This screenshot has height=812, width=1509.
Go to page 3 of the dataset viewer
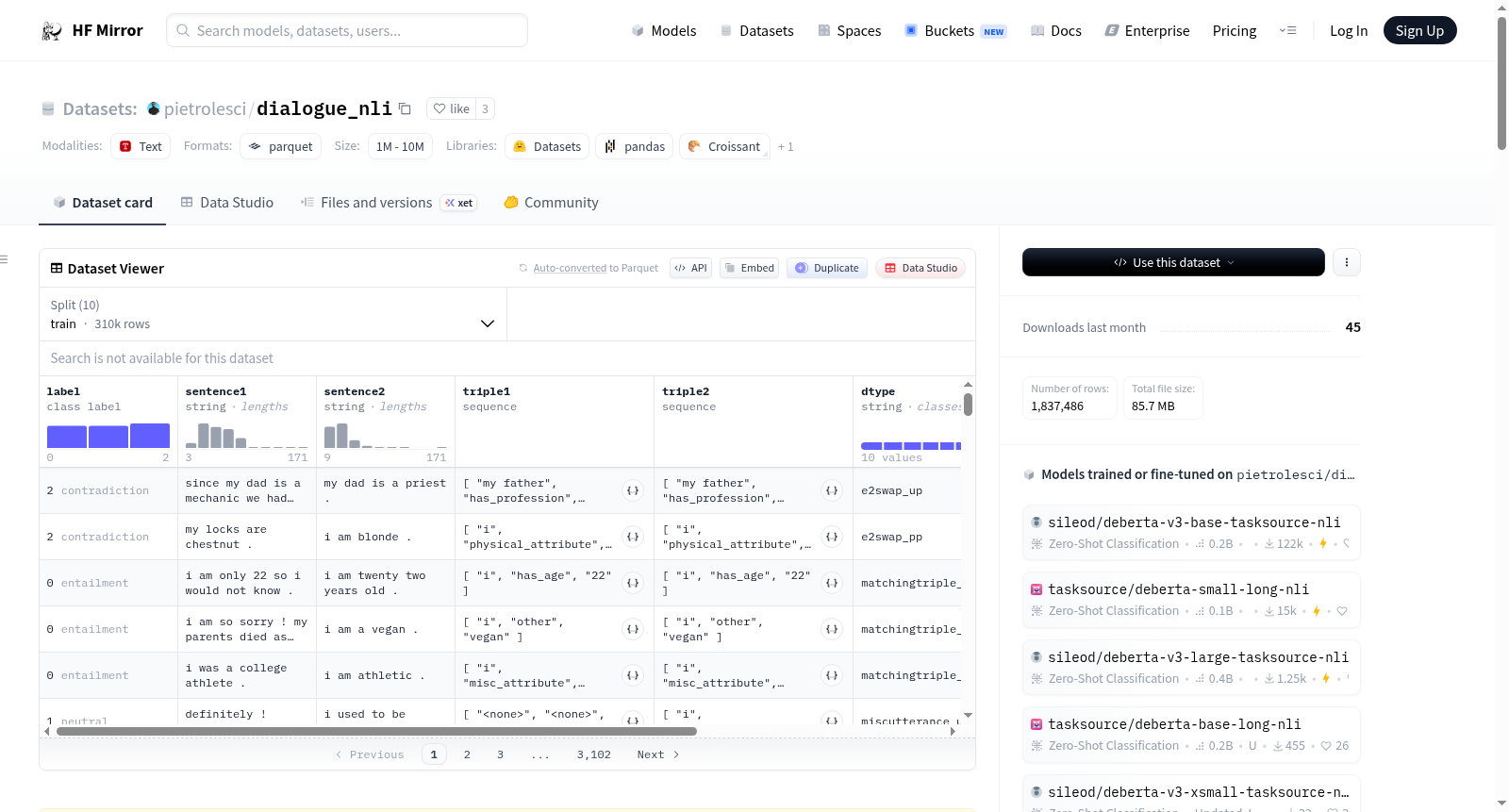click(500, 754)
